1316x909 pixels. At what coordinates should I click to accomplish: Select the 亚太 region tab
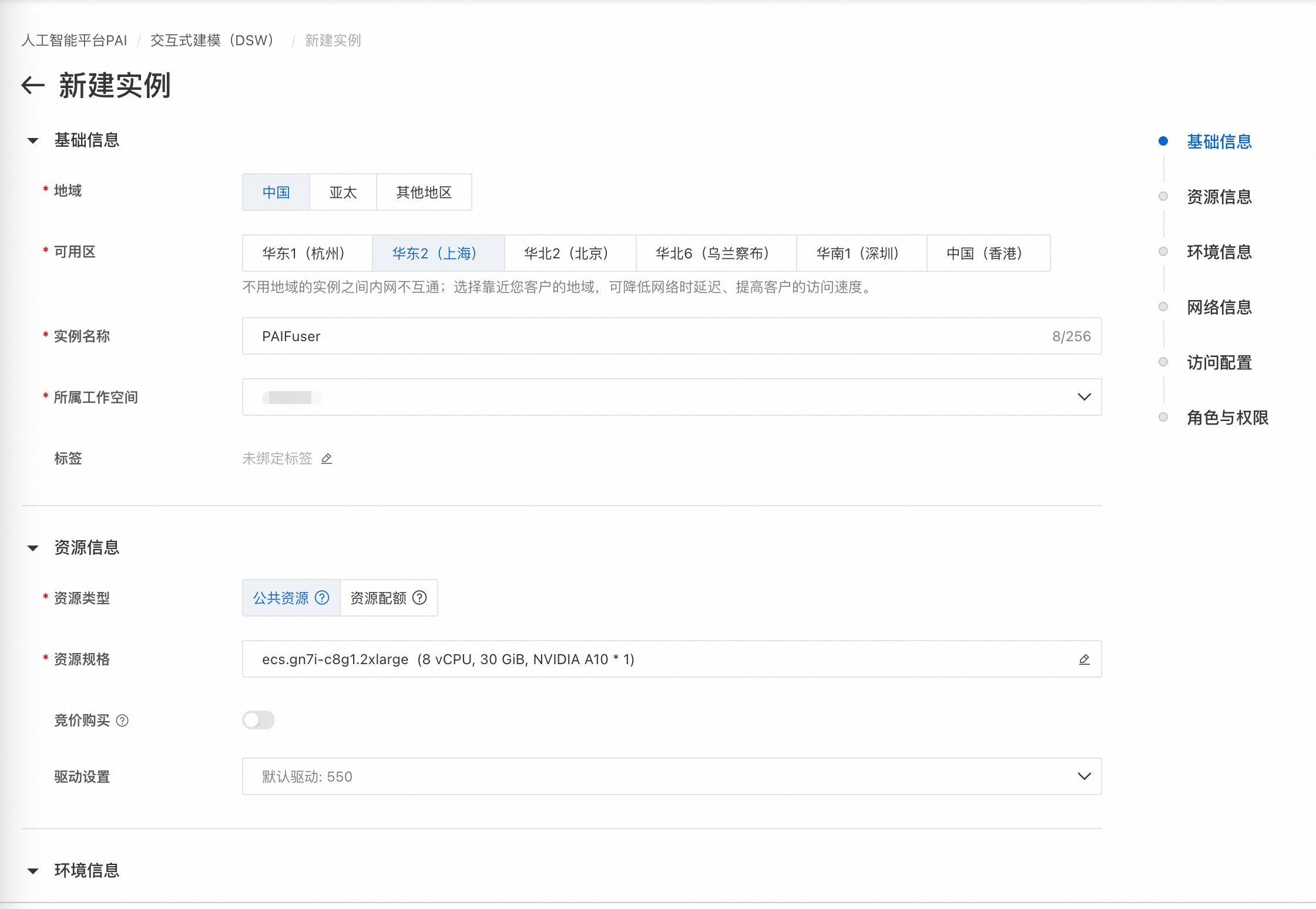343,192
